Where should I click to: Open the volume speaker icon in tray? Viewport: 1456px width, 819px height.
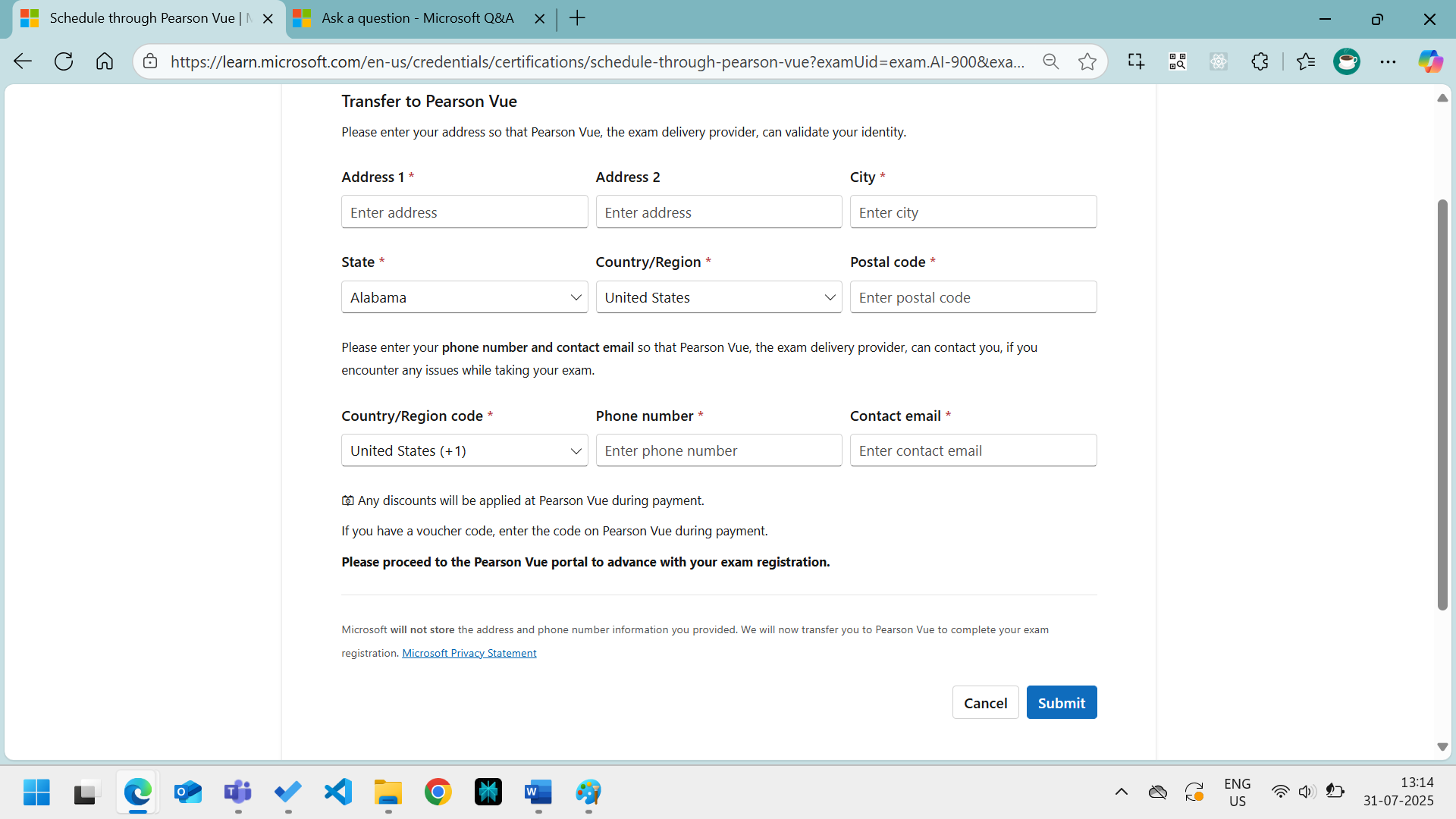coord(1307,792)
